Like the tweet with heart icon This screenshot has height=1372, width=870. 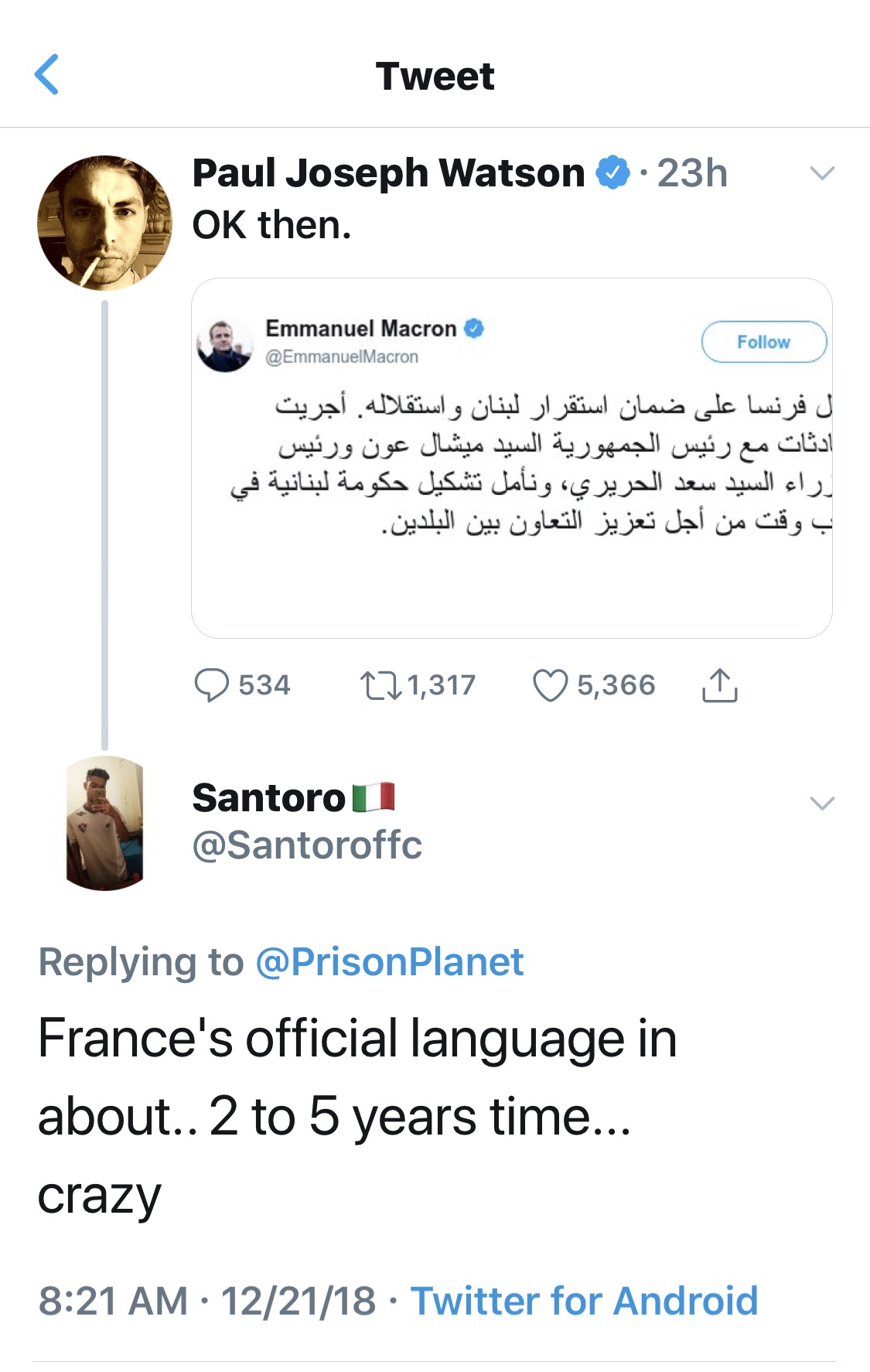pyautogui.click(x=550, y=685)
